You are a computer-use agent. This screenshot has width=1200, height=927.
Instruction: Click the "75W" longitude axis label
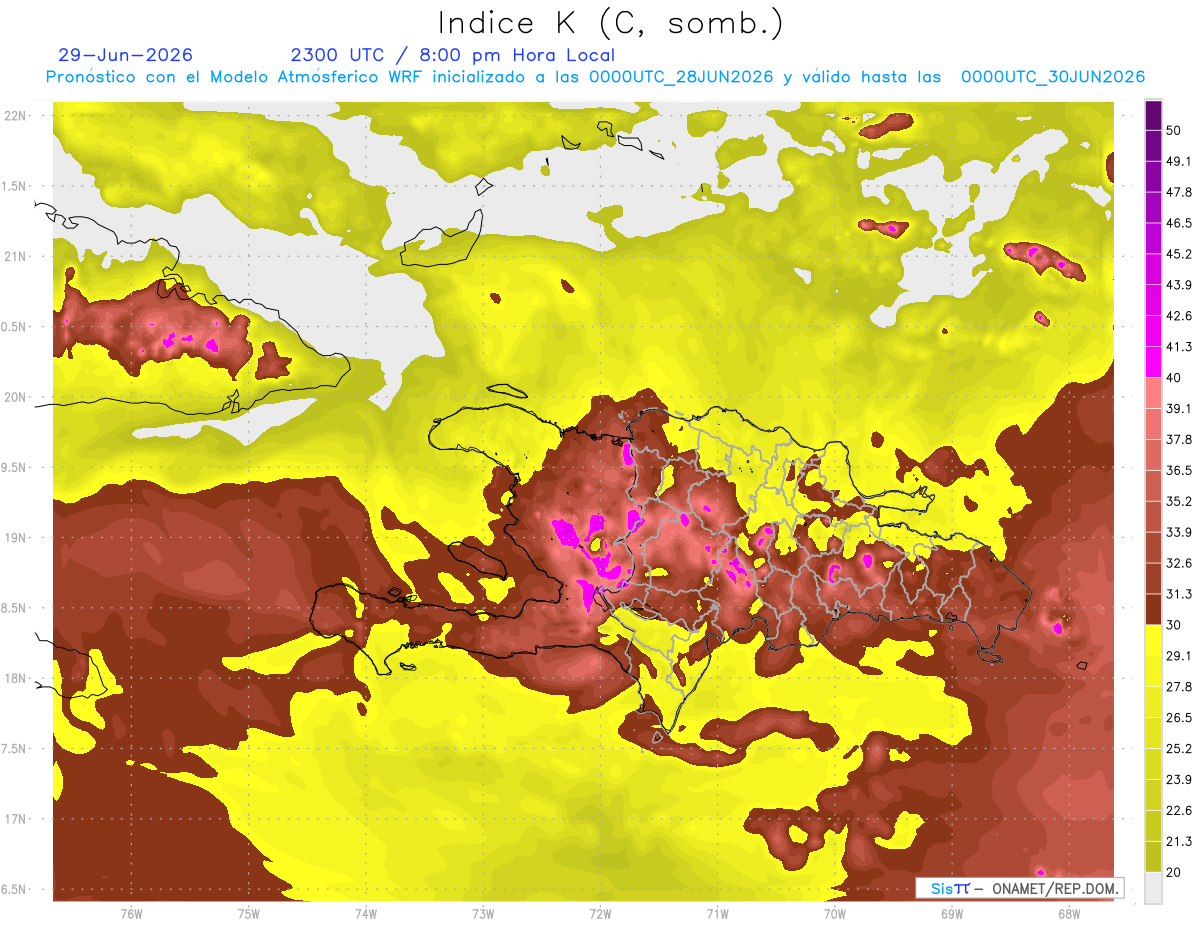(248, 914)
